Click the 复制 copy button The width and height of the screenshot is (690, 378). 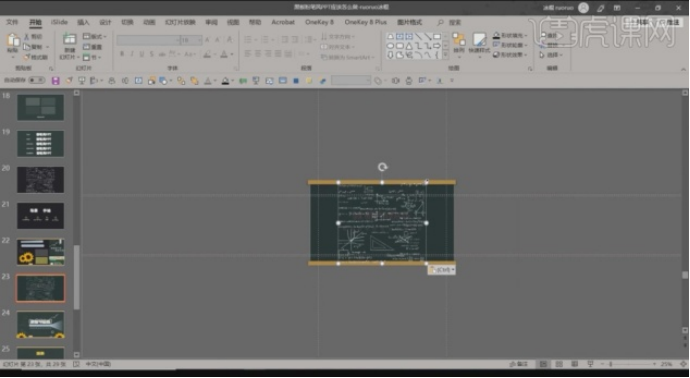pyautogui.click(x=34, y=47)
